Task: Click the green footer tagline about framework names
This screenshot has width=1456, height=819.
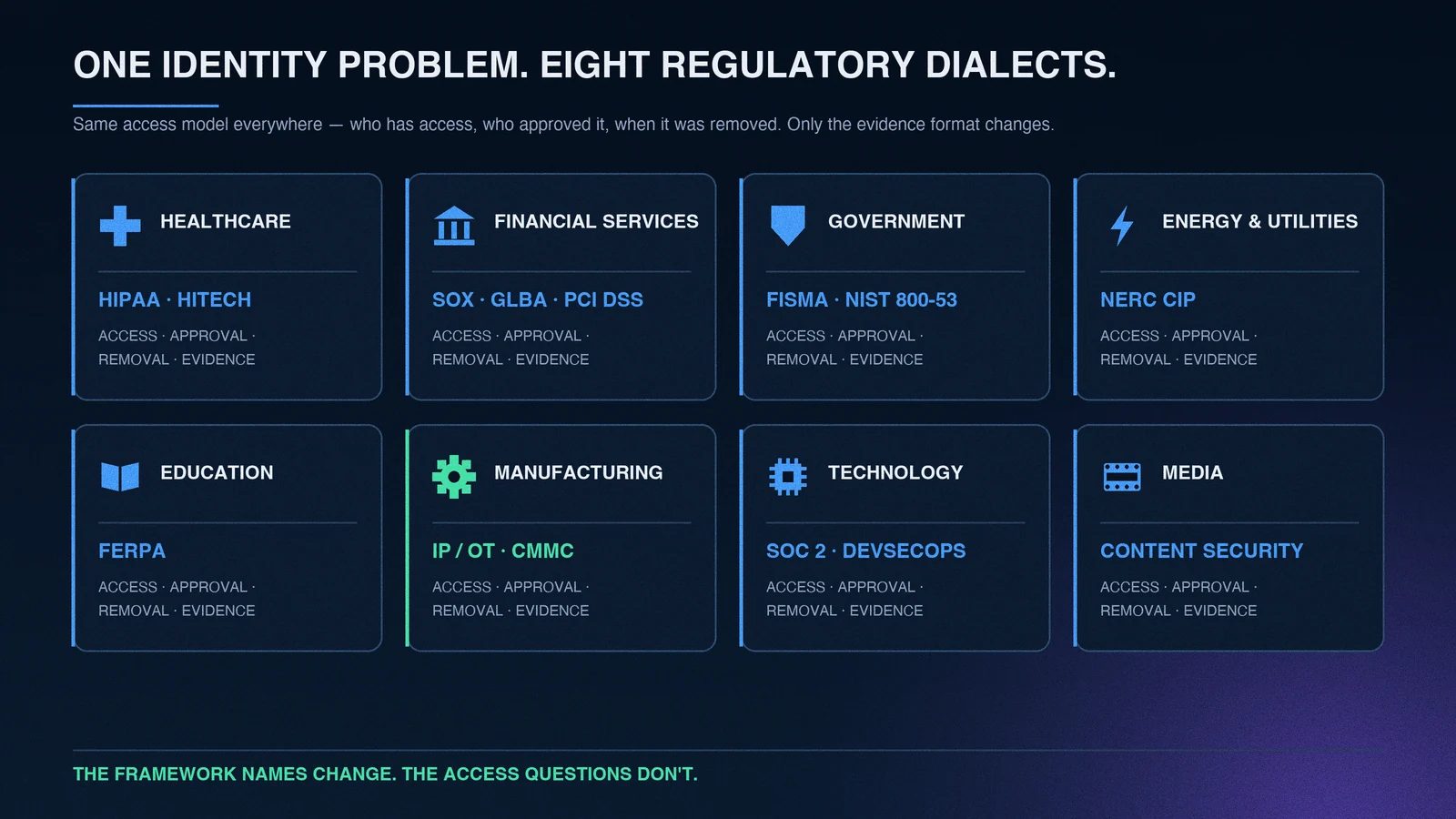Action: click(385, 773)
